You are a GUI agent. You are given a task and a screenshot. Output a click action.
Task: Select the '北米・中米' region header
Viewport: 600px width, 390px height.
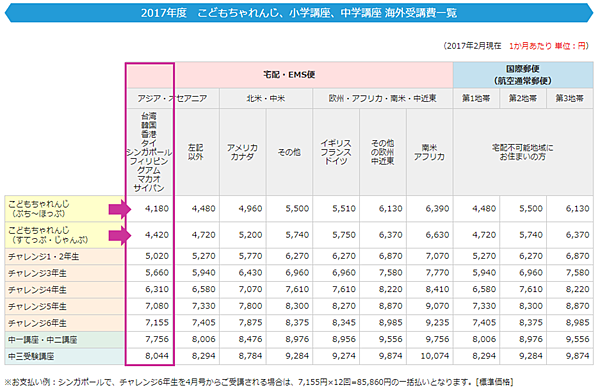266,98
